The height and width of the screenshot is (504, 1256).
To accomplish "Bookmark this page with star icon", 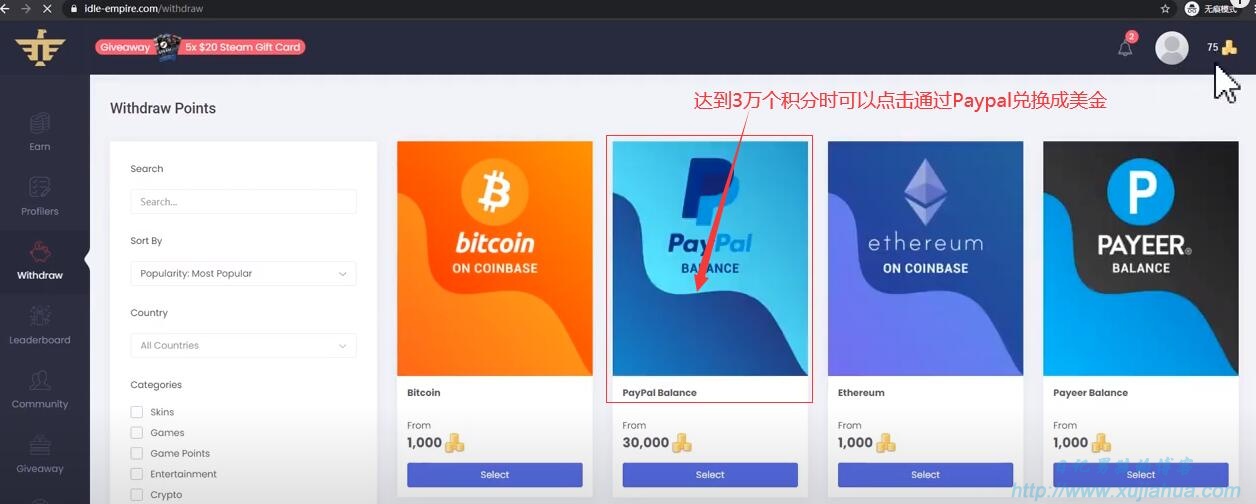I will coord(1165,8).
